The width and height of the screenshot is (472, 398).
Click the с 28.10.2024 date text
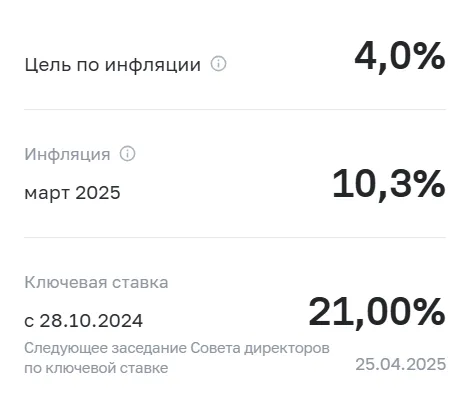pyautogui.click(x=84, y=321)
